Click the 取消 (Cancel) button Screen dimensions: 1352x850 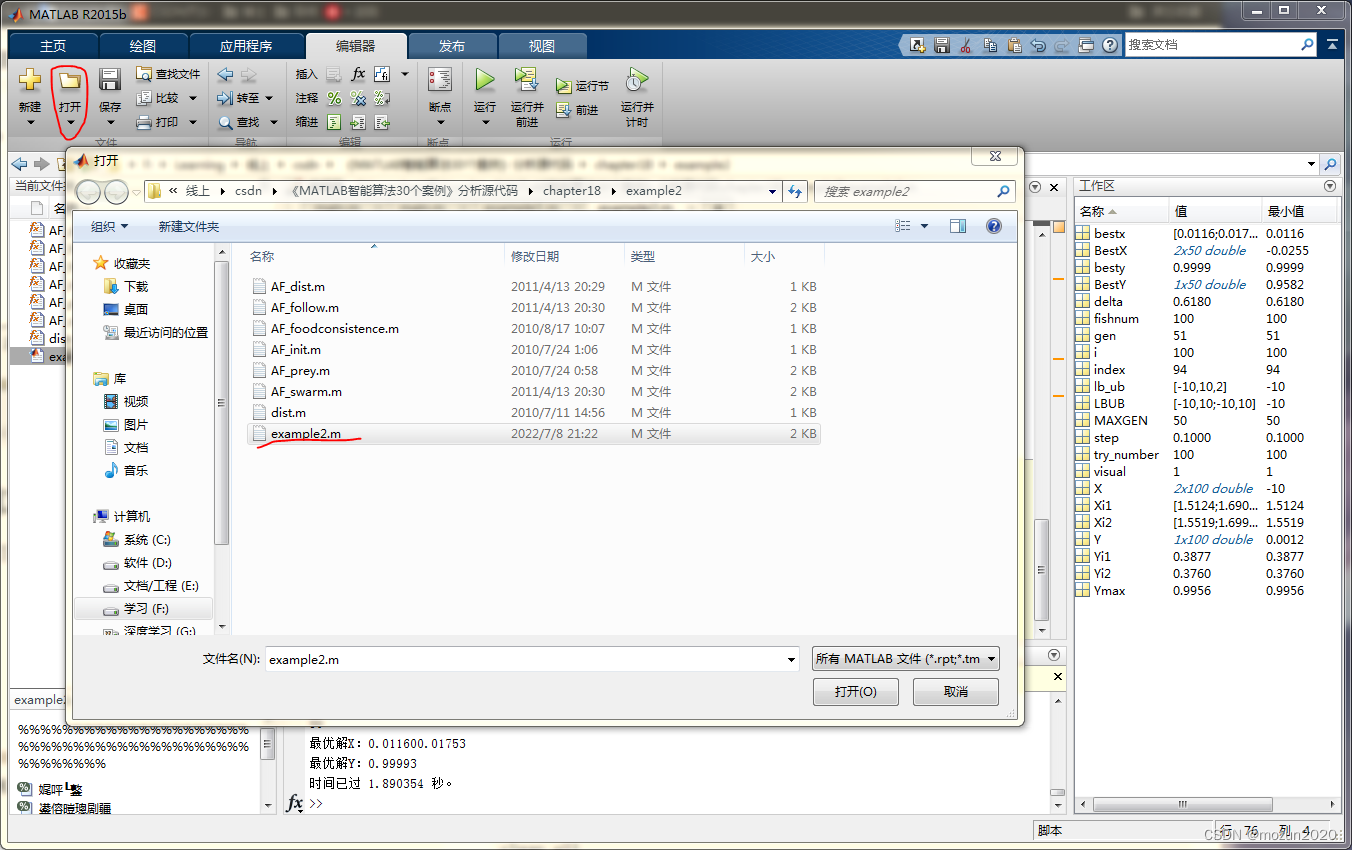956,692
